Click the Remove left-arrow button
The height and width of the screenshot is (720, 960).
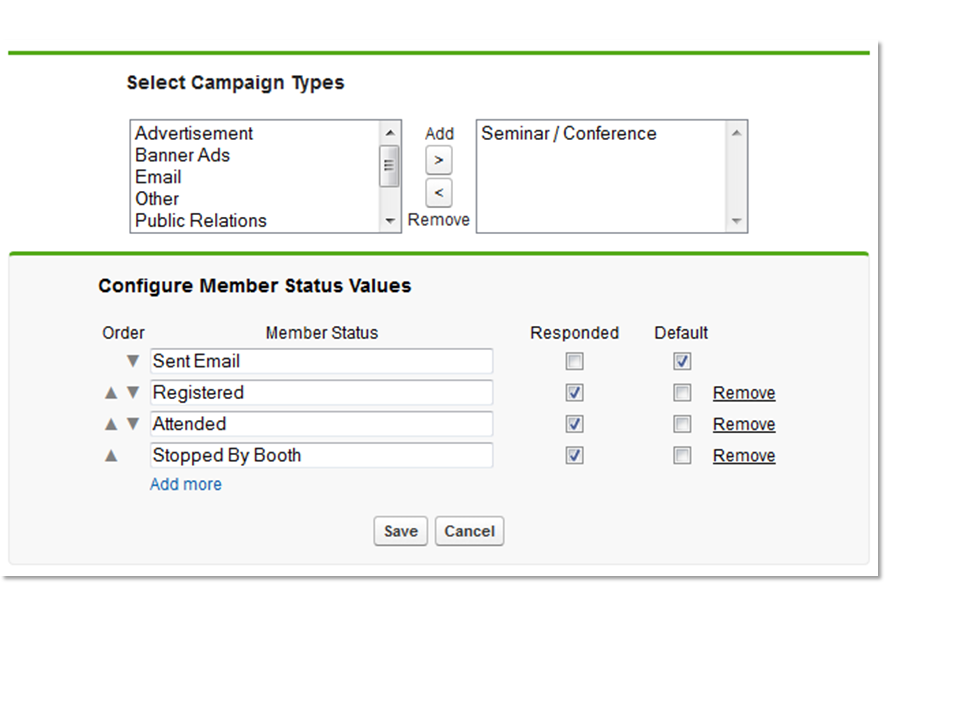439,193
